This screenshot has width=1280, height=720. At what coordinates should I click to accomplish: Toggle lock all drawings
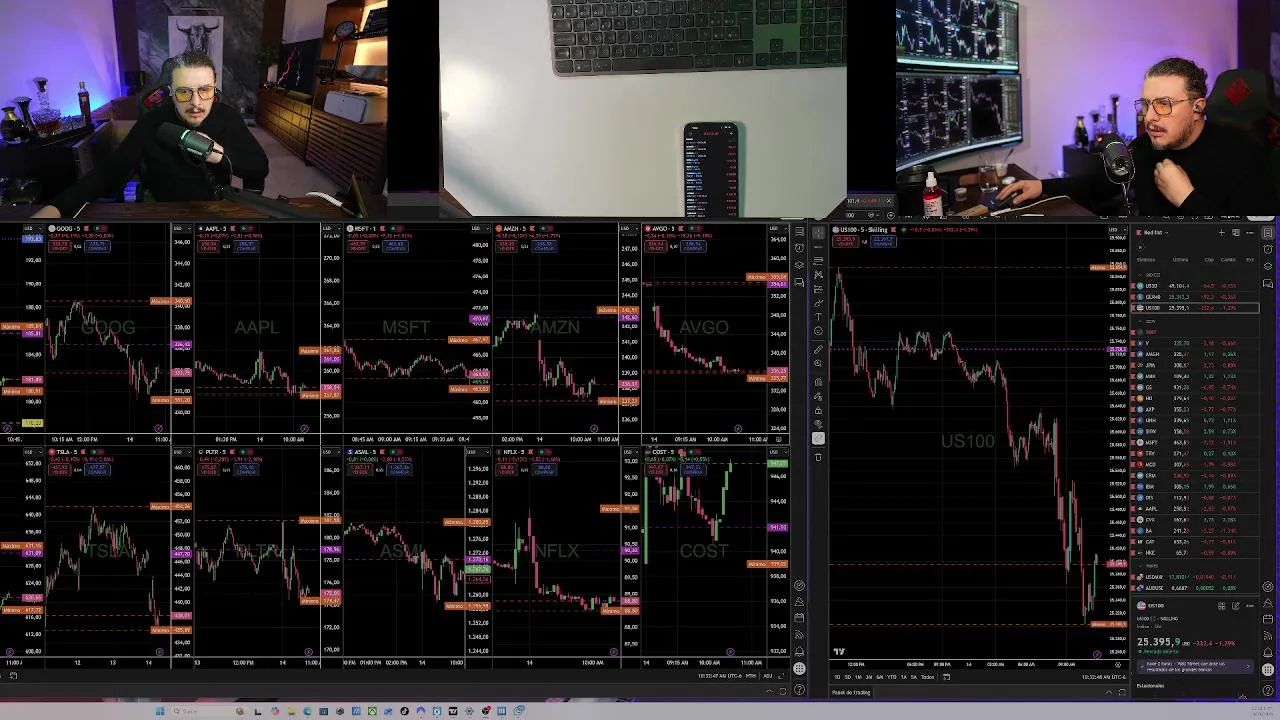coord(818,410)
